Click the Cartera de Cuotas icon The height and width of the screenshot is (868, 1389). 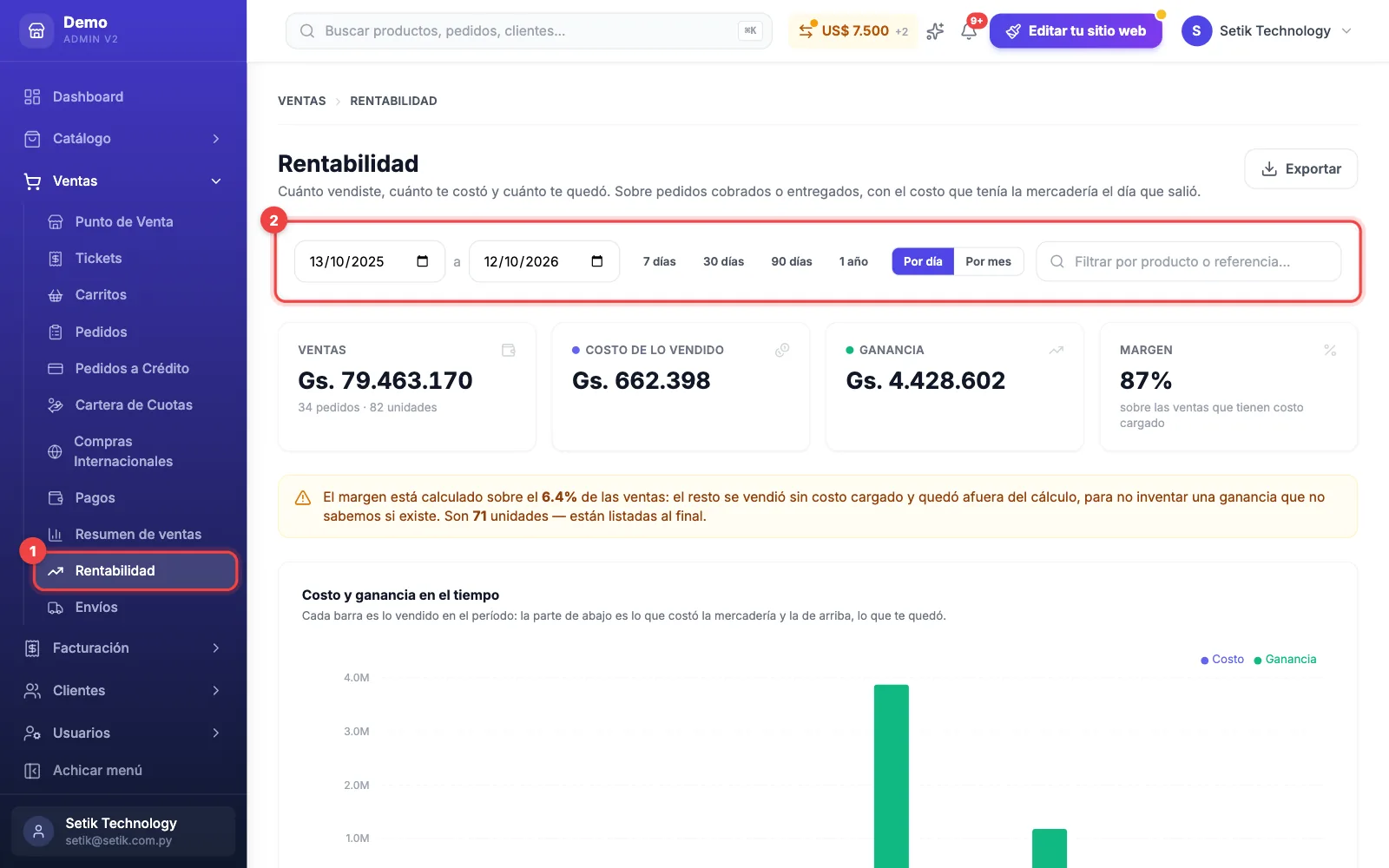(x=56, y=405)
